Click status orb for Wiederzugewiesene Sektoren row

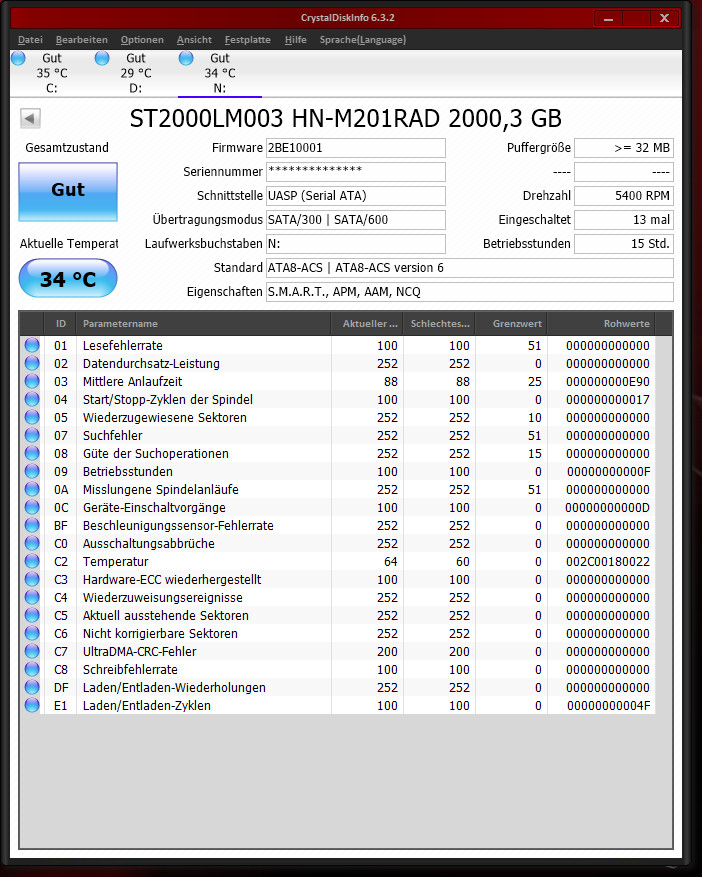point(32,417)
